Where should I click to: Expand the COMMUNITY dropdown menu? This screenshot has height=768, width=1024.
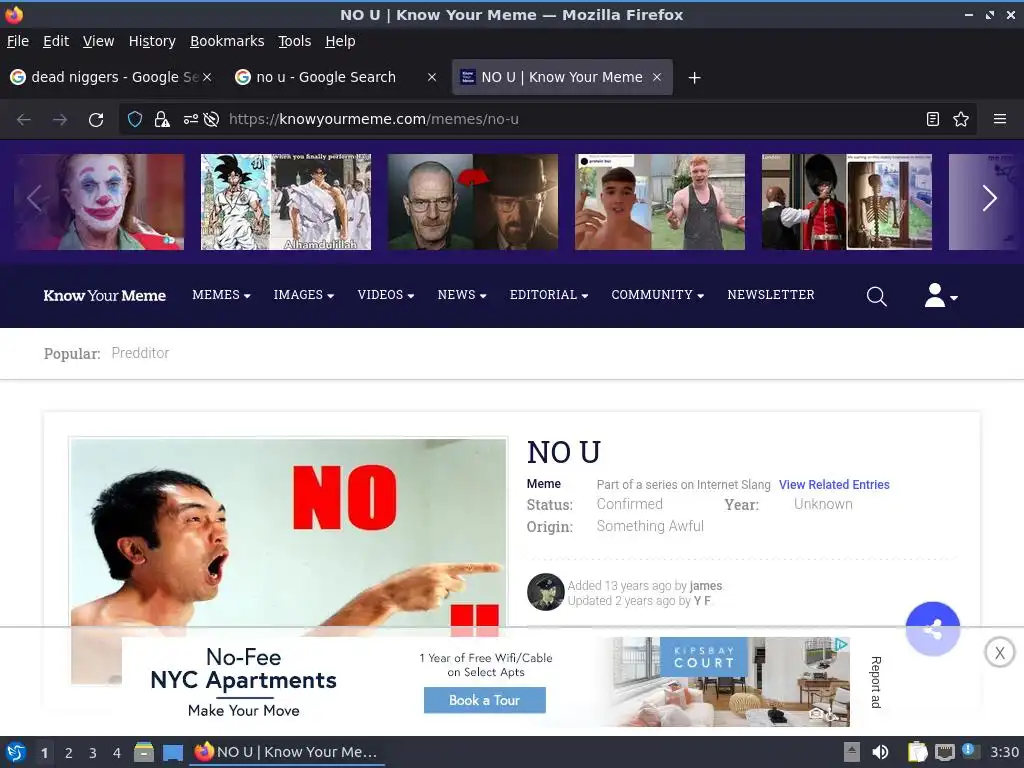658,295
